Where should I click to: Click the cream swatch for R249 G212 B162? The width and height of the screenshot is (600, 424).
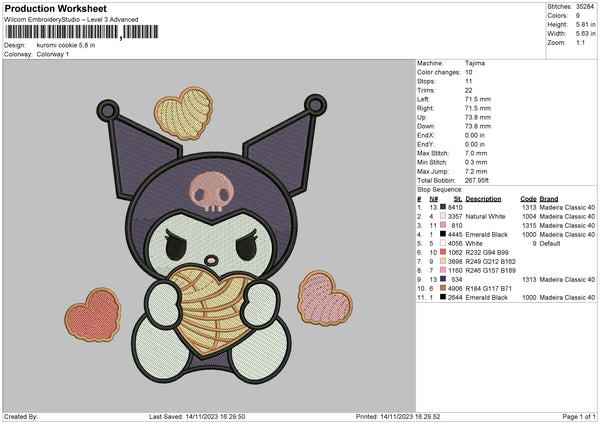click(x=443, y=261)
